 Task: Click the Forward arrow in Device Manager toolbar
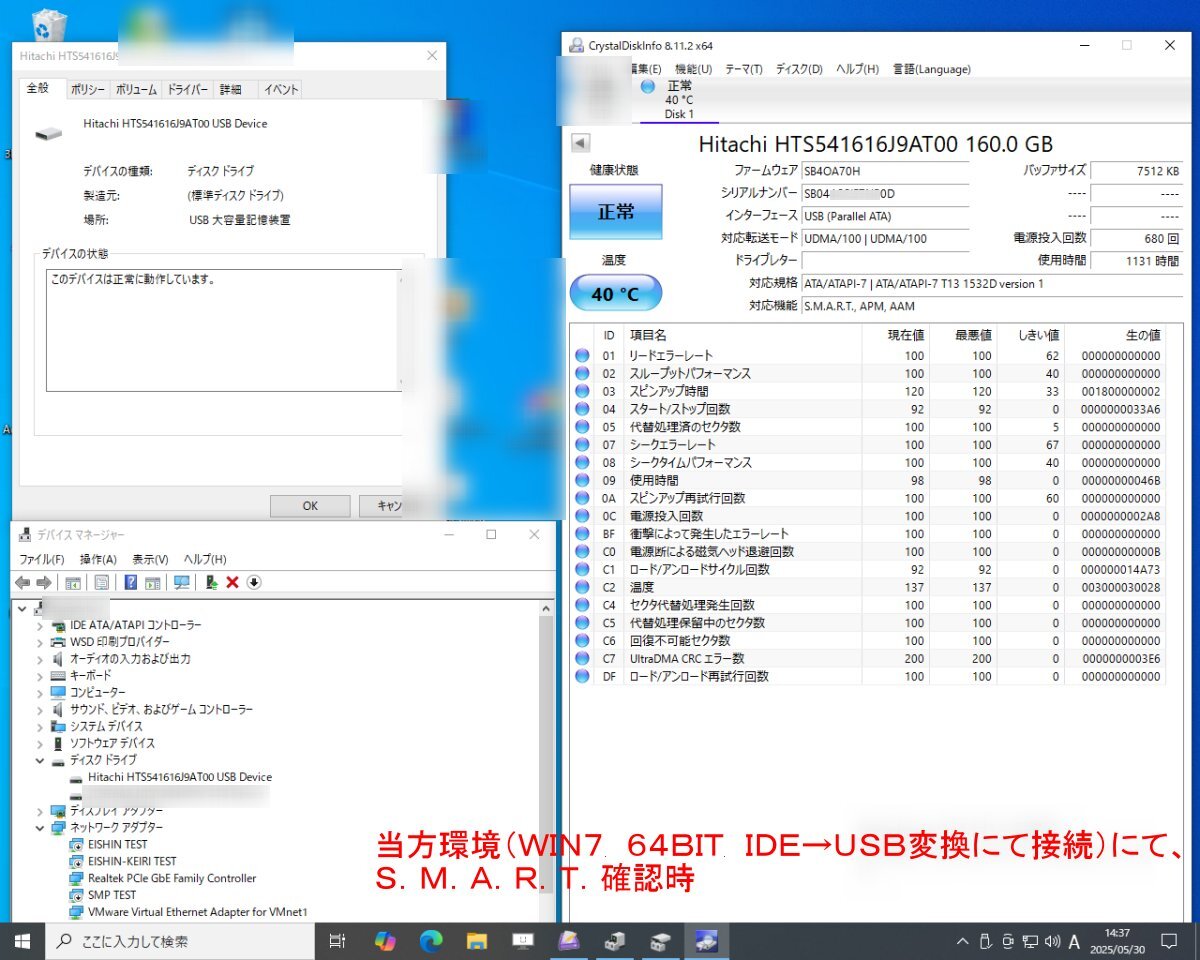point(44,582)
